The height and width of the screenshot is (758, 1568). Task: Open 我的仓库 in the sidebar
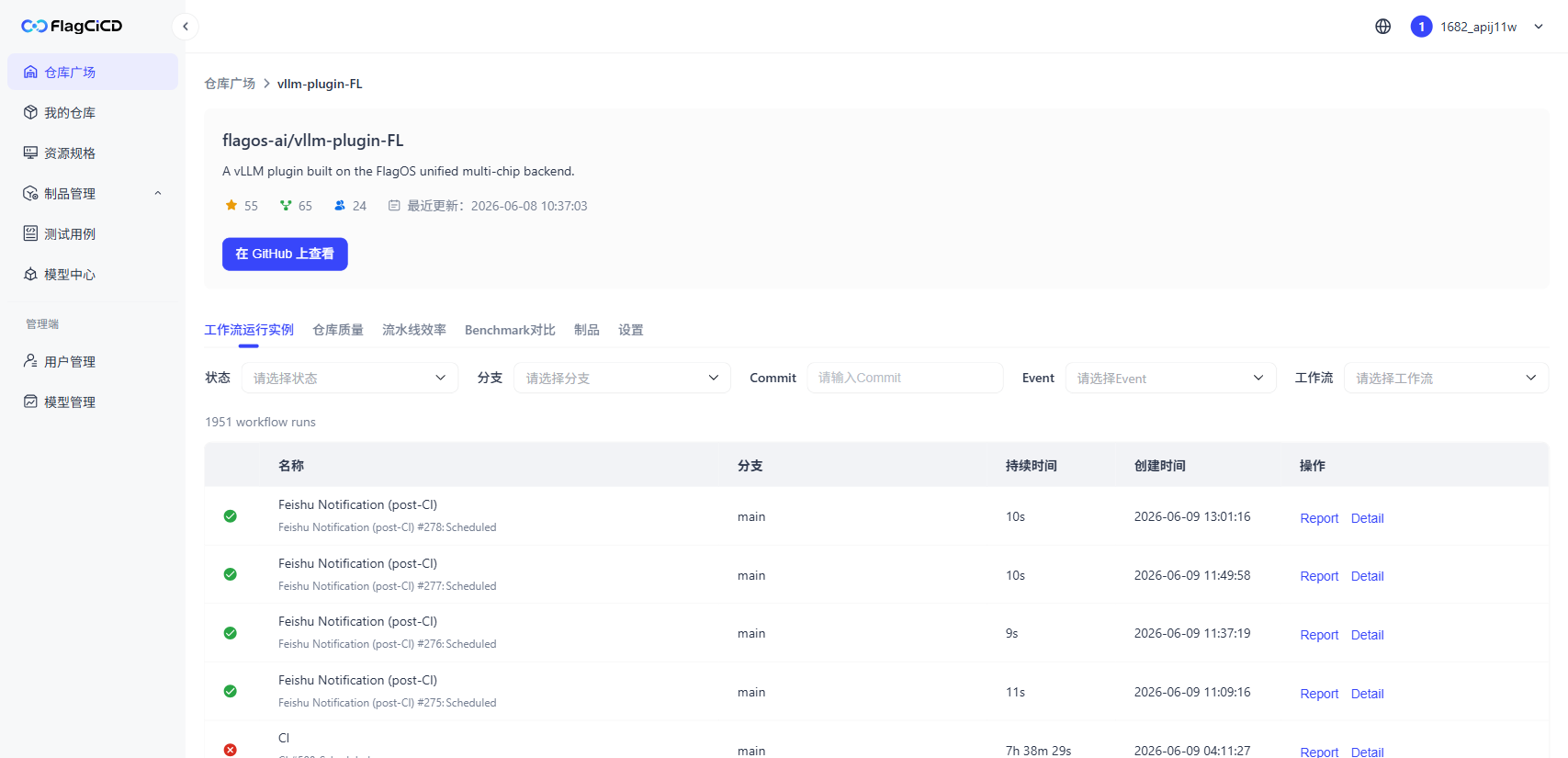coord(93,112)
